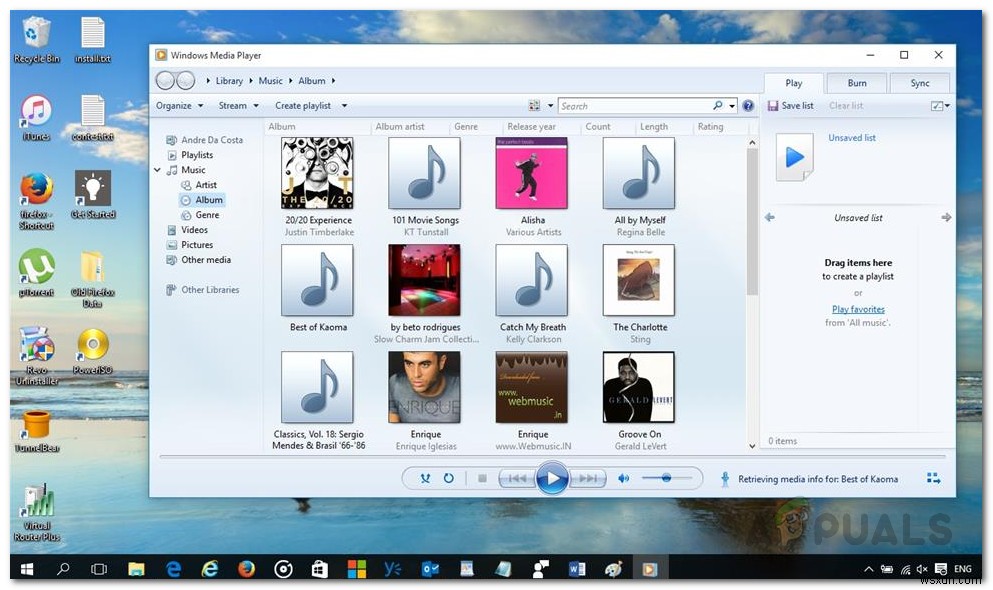The image size is (993, 590).
Task: Open Windows Media Player help icon
Action: pyautogui.click(x=747, y=105)
